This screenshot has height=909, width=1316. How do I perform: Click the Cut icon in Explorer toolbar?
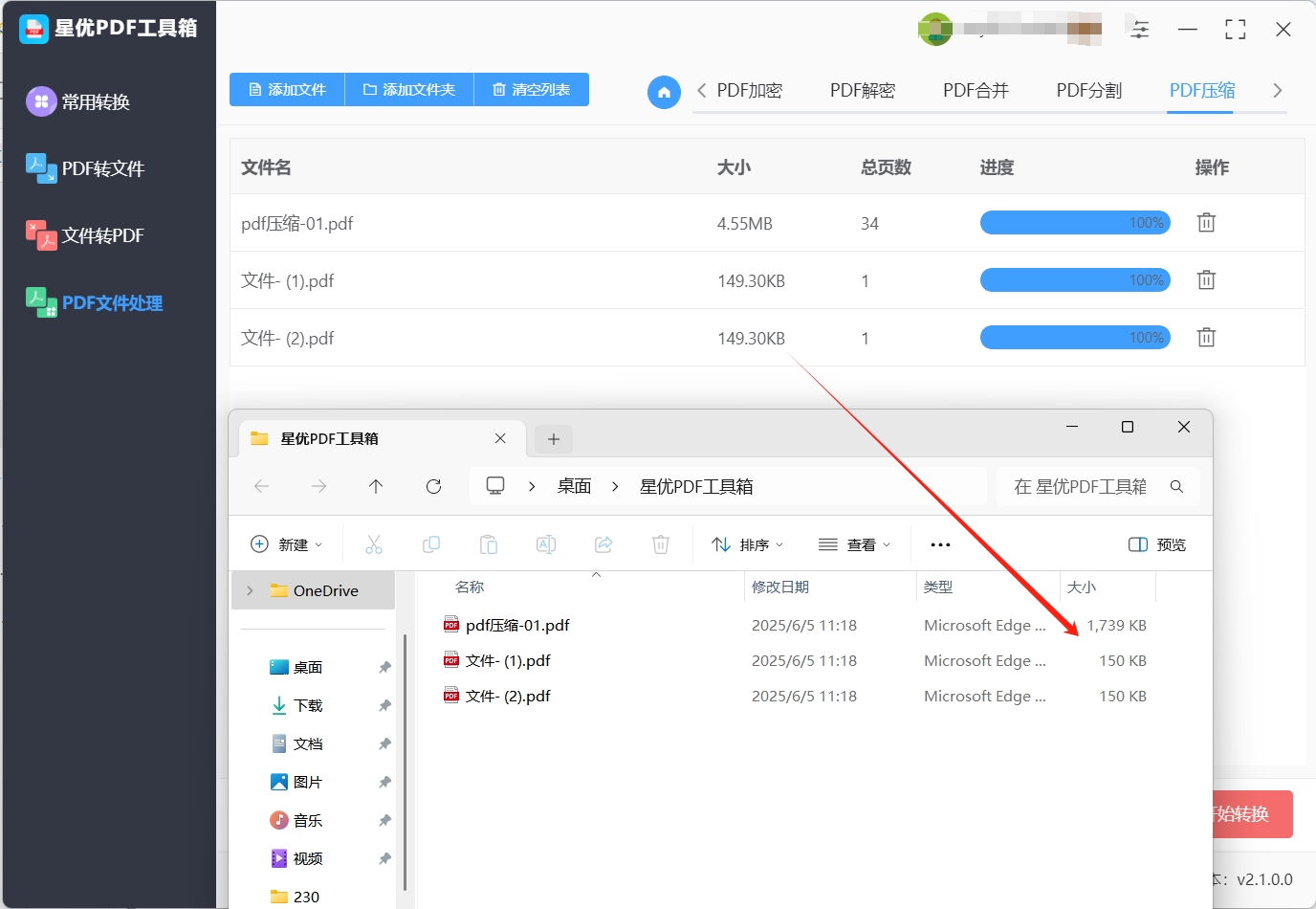(374, 544)
